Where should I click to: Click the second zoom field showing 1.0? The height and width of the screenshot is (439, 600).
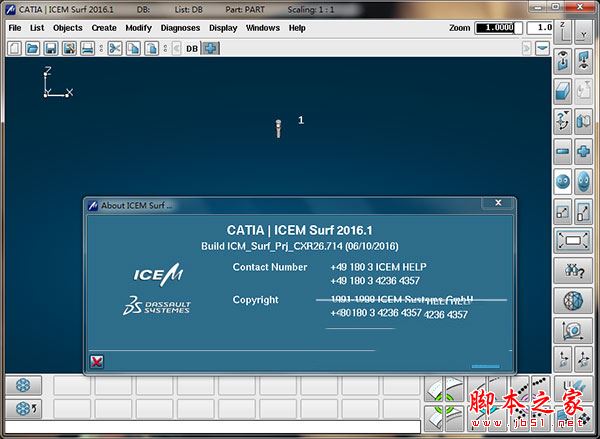(x=540, y=28)
